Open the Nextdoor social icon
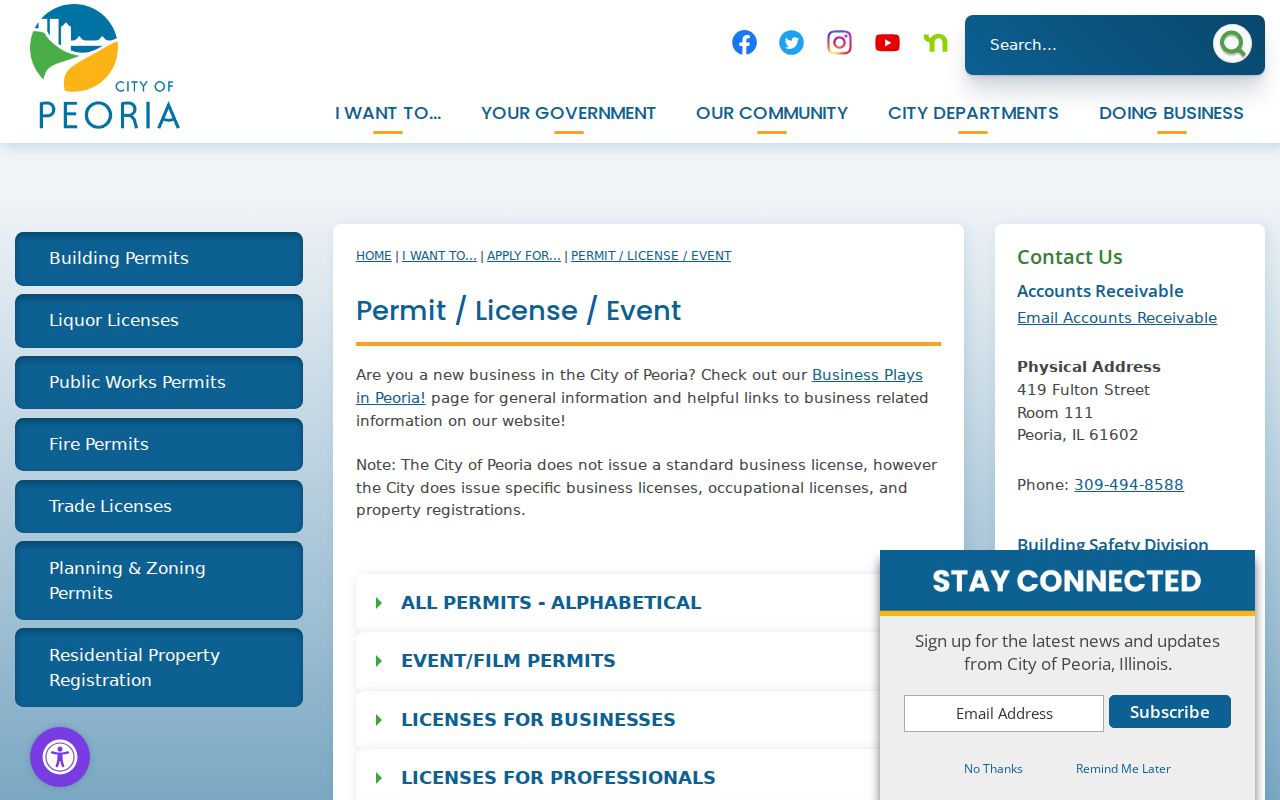The image size is (1280, 800). pyautogui.click(x=935, y=42)
